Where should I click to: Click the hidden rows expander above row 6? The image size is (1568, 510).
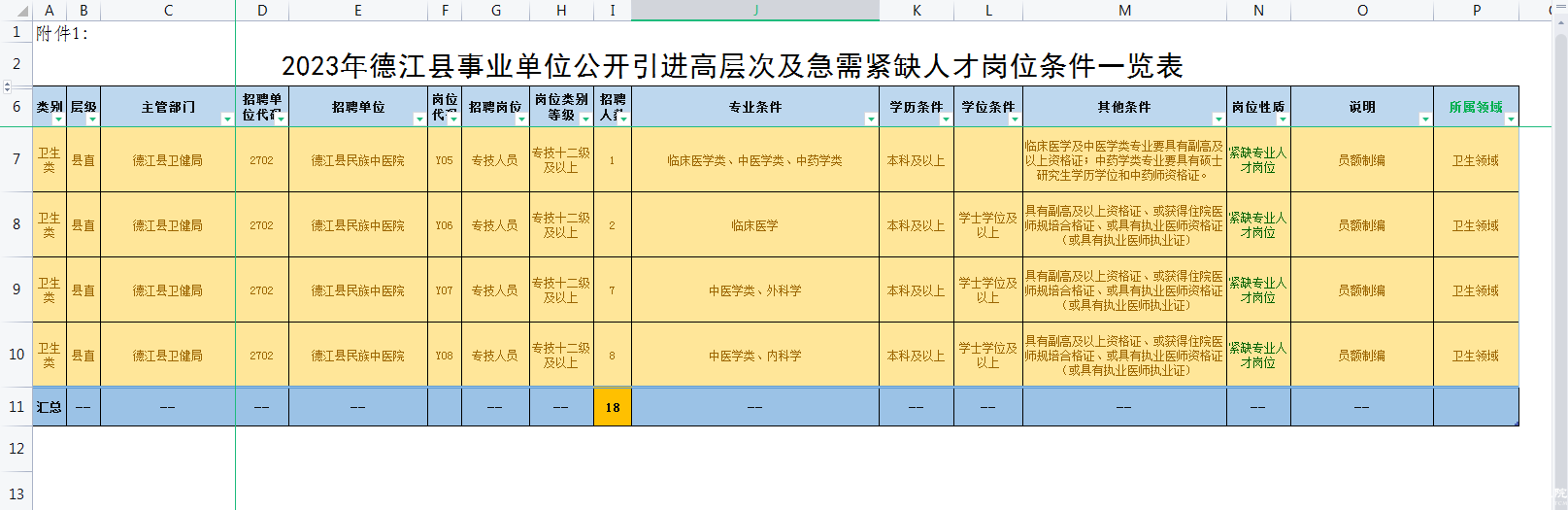(8, 86)
